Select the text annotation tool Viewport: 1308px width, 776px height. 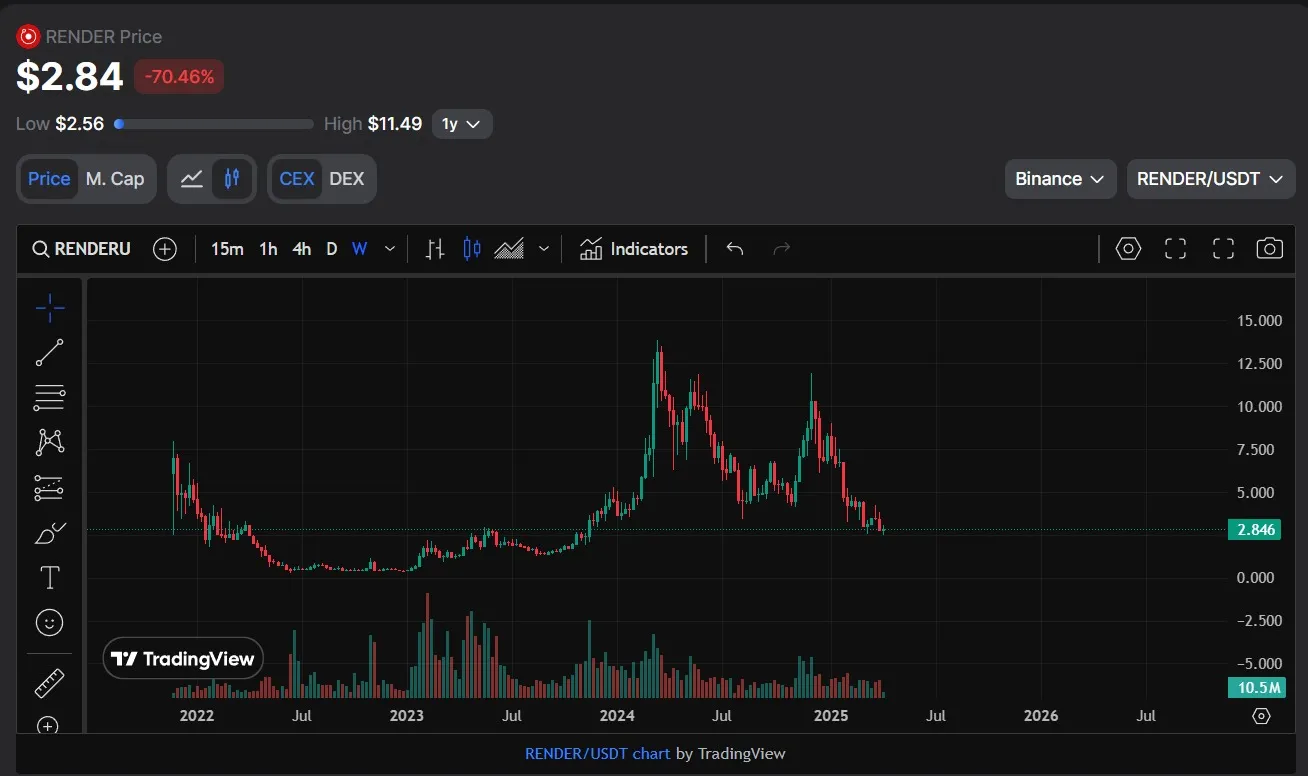pyautogui.click(x=49, y=578)
